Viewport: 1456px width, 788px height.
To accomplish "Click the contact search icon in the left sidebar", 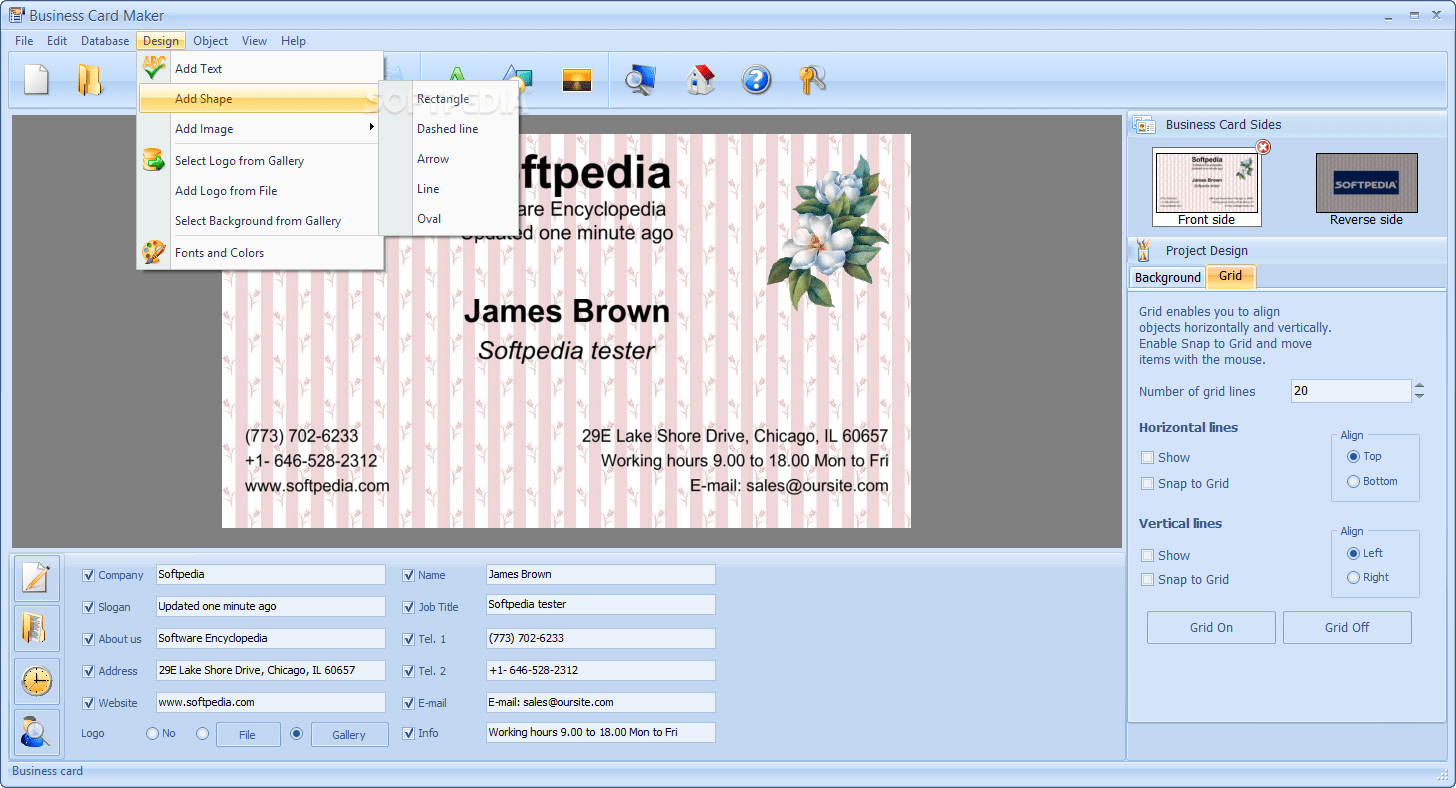I will tap(36, 732).
